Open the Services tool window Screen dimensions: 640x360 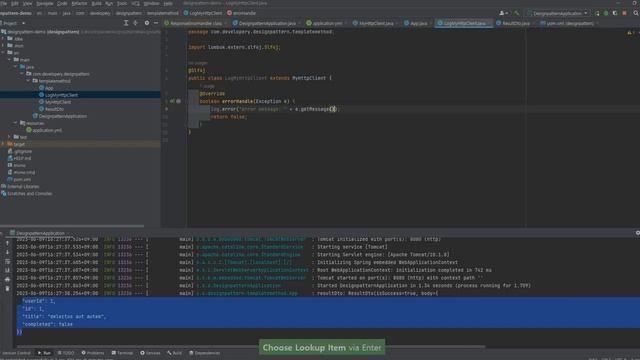(150, 353)
